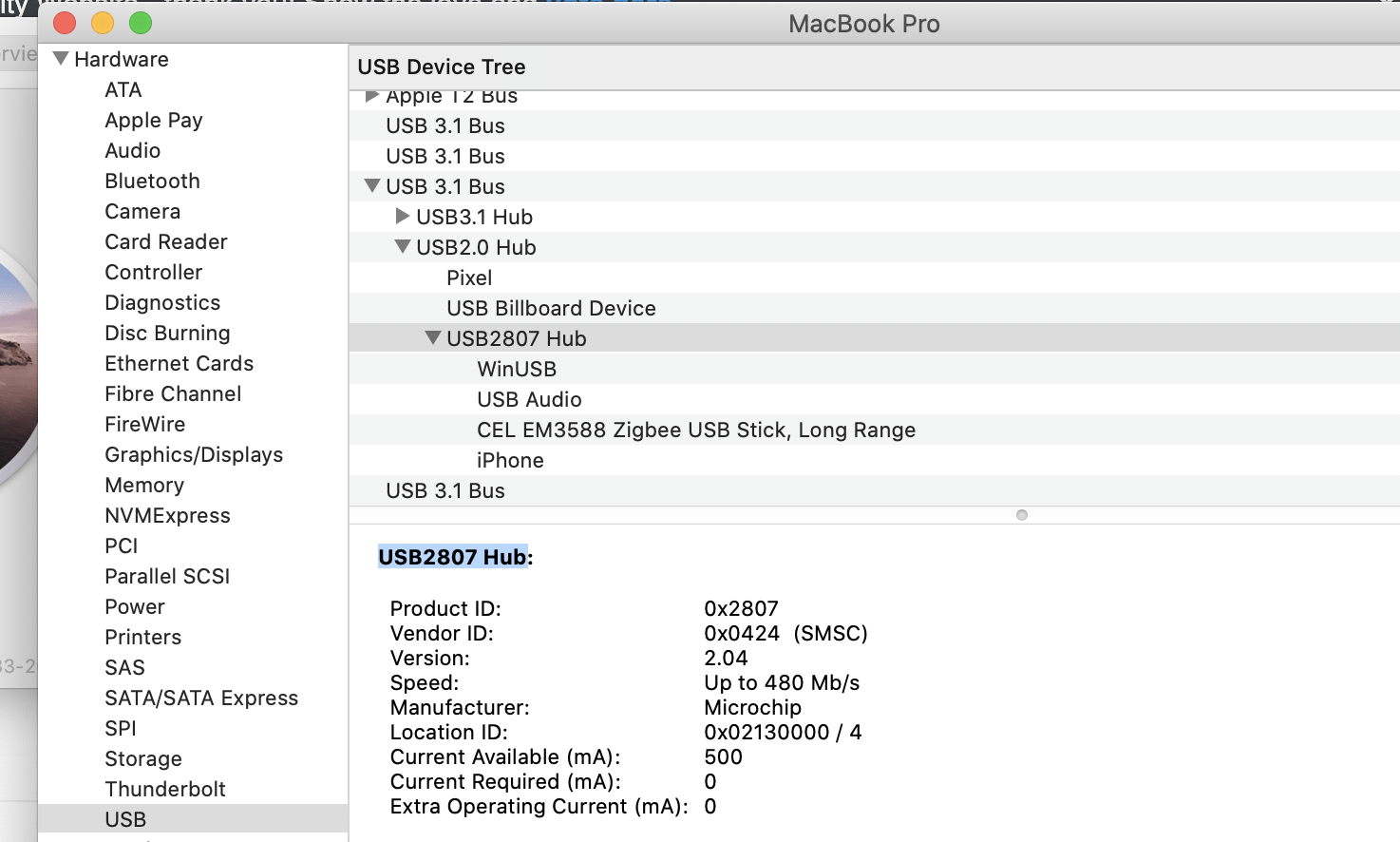
Task: Expand the USB3.1 Hub disclosure triangle
Action: (x=403, y=217)
